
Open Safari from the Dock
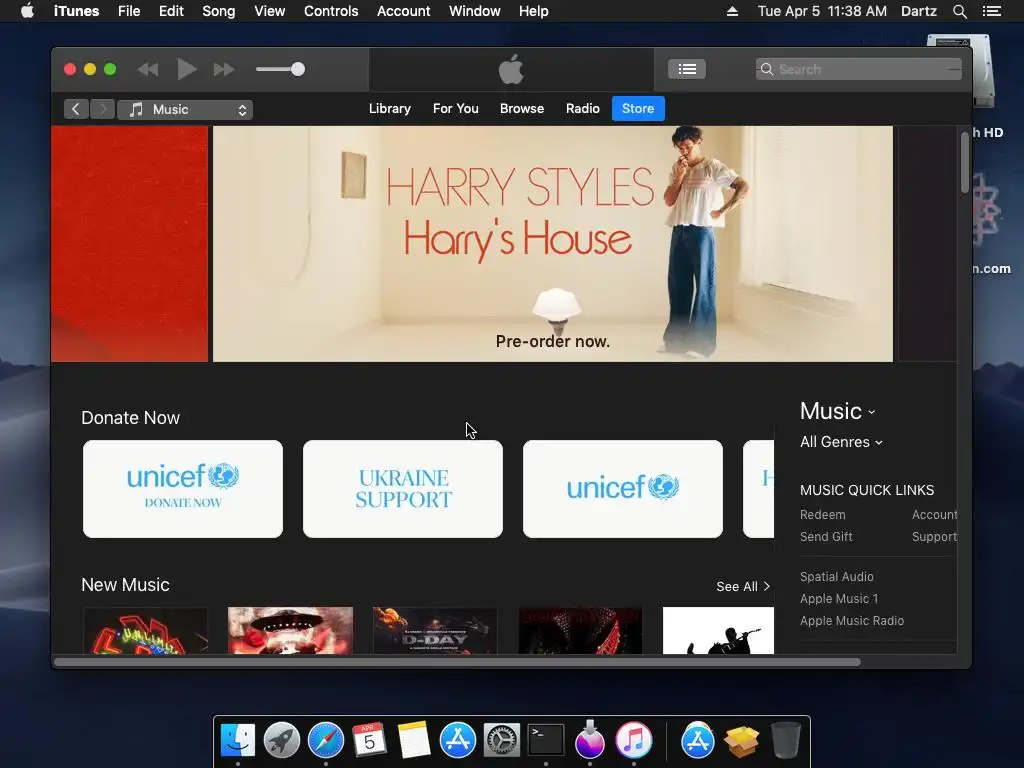click(326, 741)
